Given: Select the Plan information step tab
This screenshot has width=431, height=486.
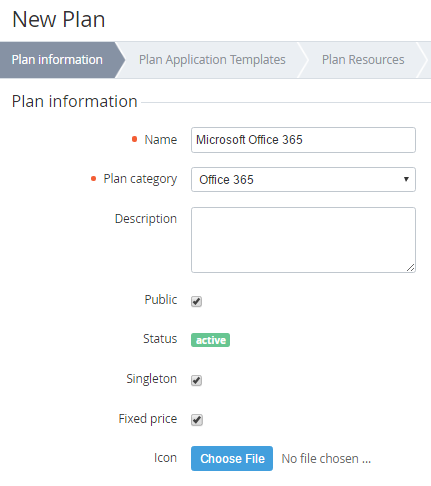Looking at the screenshot, I should click(57, 60).
